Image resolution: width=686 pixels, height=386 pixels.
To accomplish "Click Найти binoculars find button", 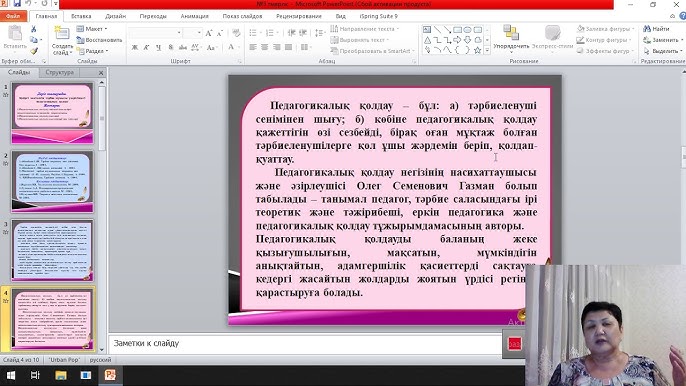I will coord(656,29).
